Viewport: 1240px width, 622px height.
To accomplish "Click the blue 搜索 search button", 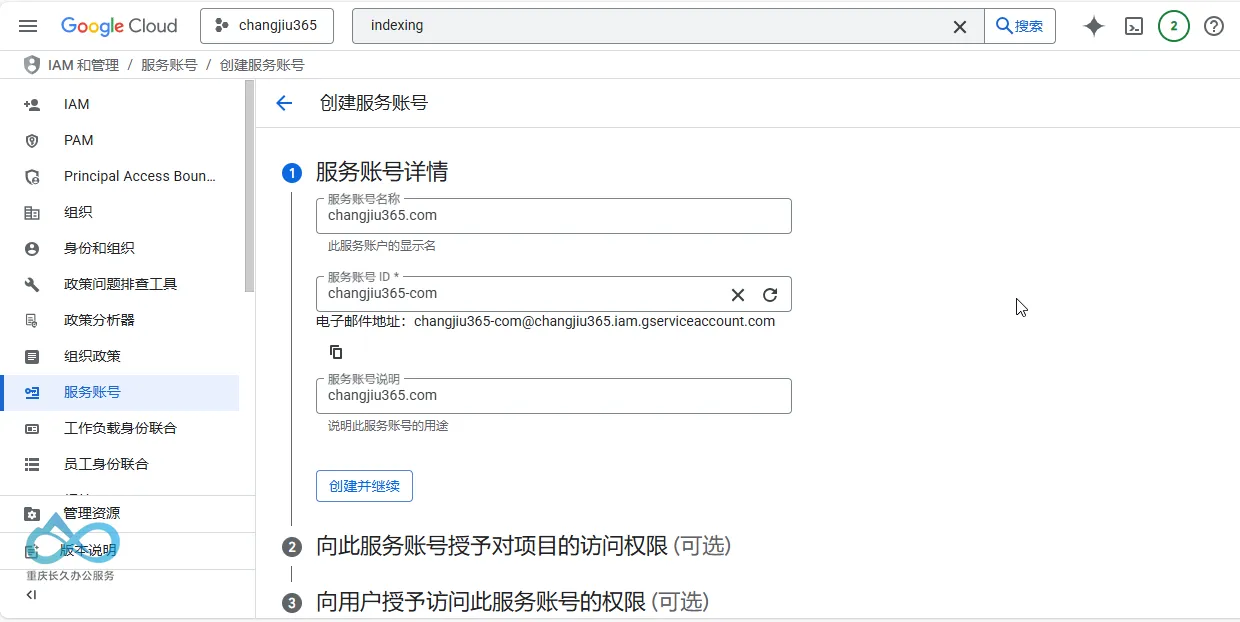I will pos(1020,26).
